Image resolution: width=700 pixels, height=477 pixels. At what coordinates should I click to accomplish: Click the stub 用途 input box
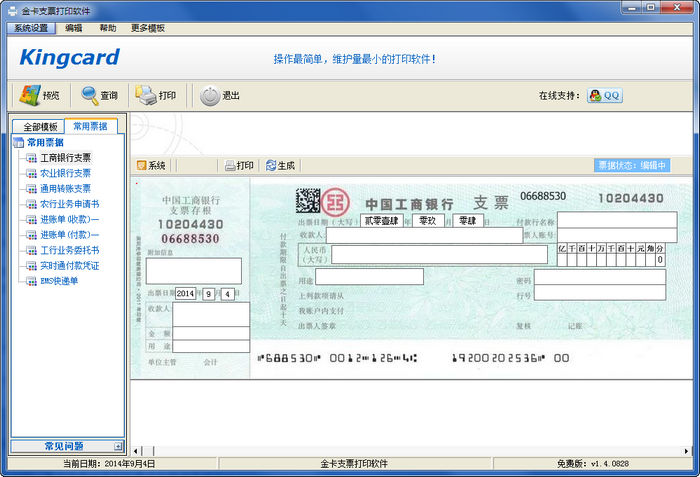(211, 346)
